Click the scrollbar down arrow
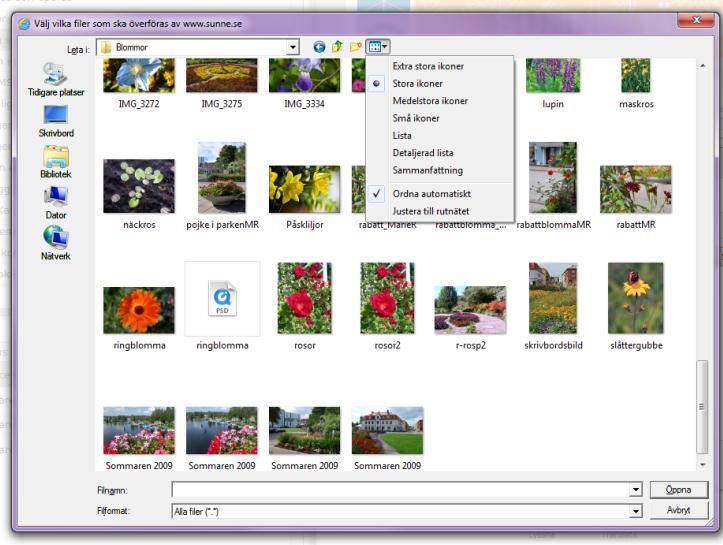Image resolution: width=723 pixels, height=545 pixels. tap(702, 464)
